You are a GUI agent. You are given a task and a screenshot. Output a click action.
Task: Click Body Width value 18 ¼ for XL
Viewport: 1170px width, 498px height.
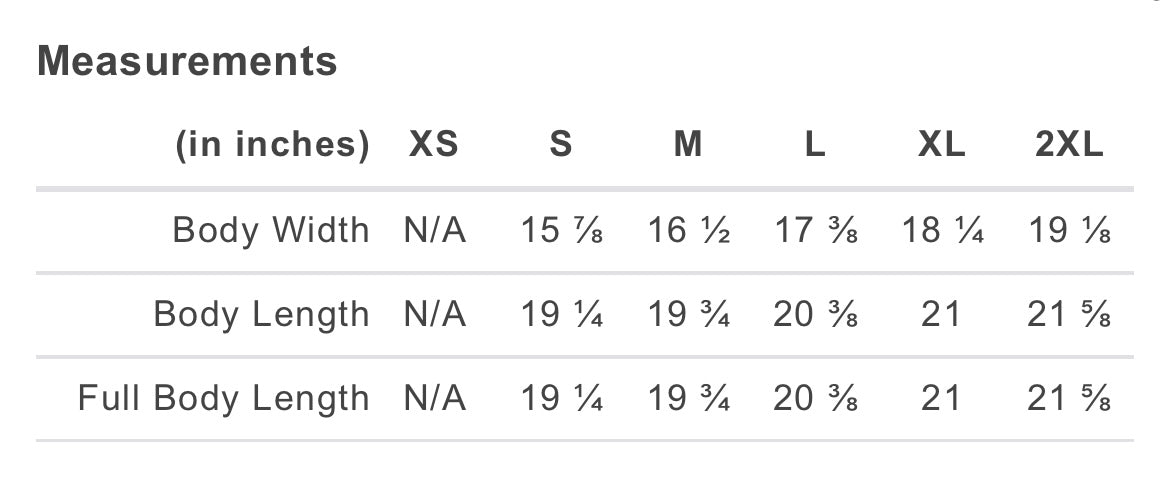click(x=942, y=230)
